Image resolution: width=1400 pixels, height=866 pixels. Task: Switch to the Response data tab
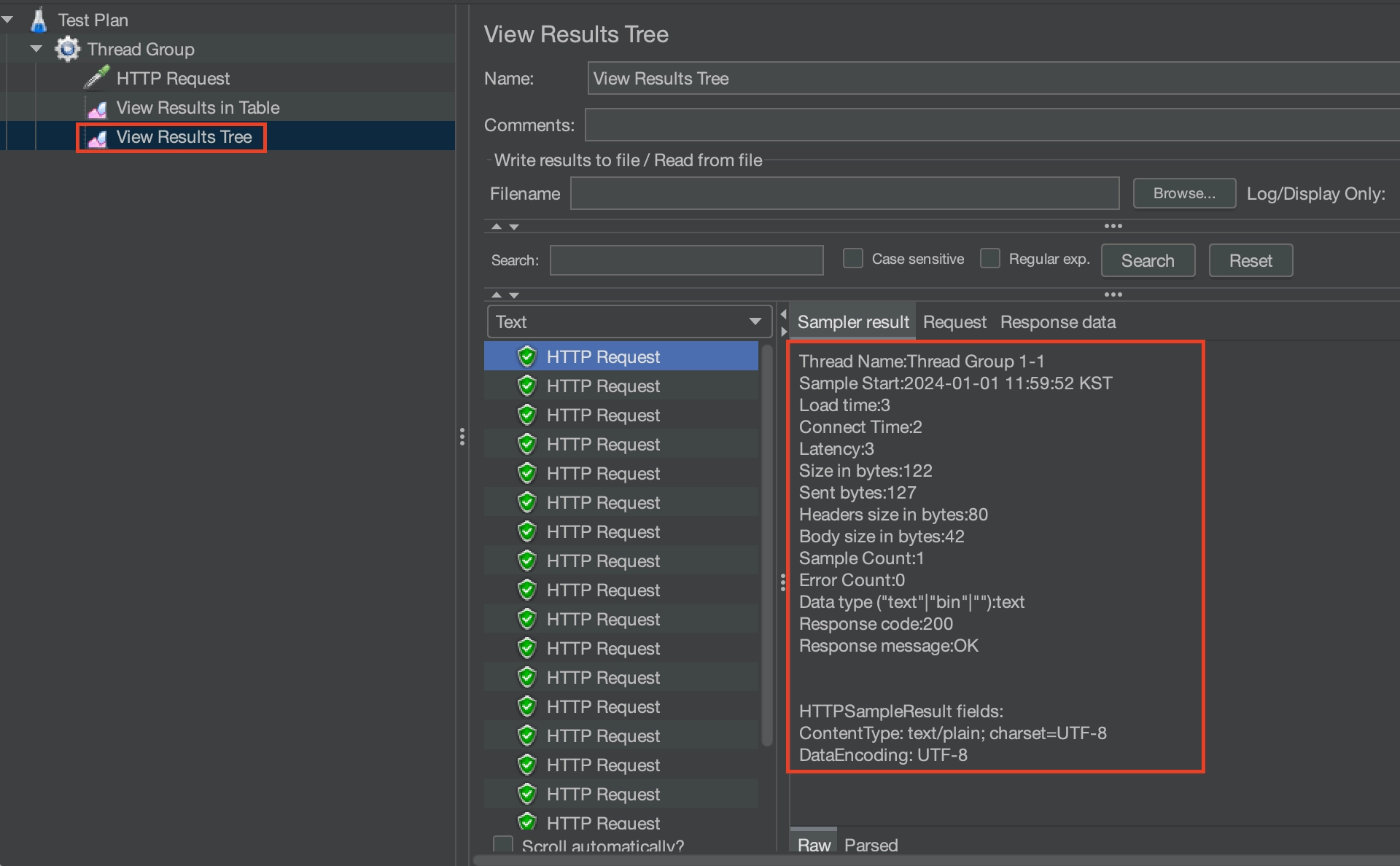point(1057,322)
